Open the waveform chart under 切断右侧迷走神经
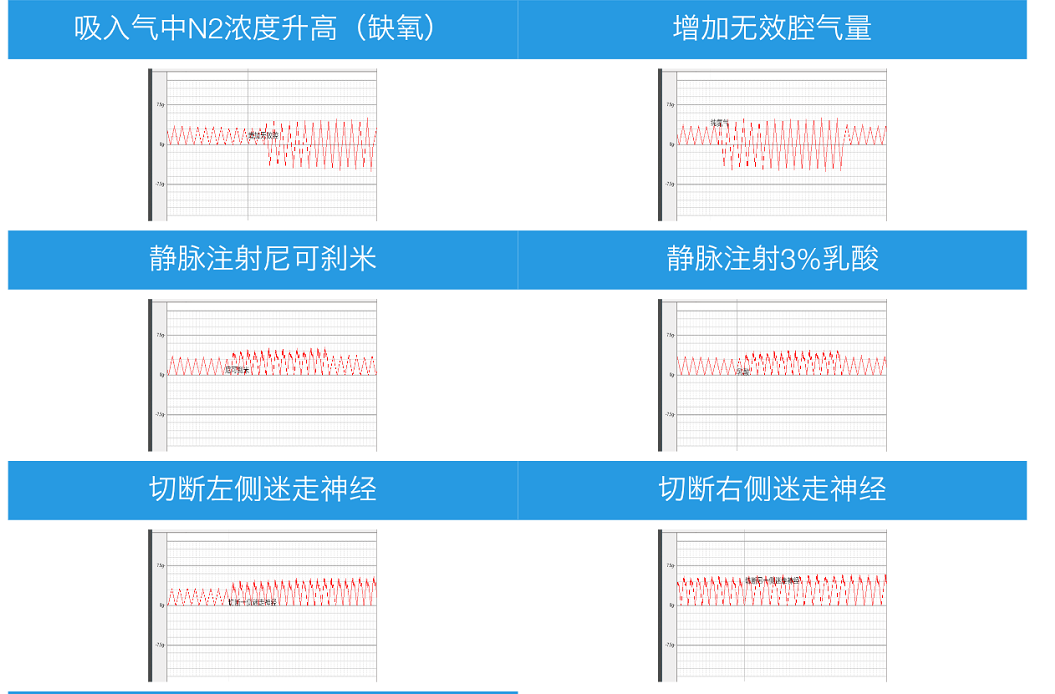 click(x=772, y=606)
